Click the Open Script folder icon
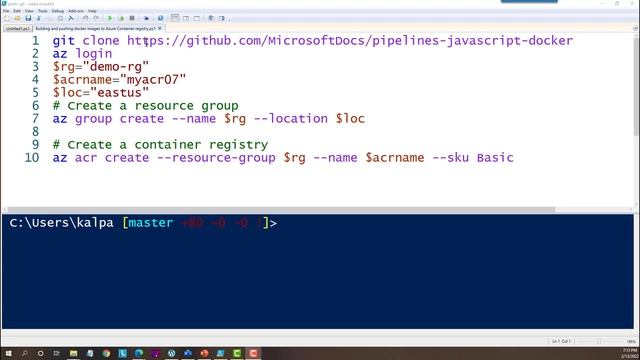640x360 pixels. [x=18, y=18]
